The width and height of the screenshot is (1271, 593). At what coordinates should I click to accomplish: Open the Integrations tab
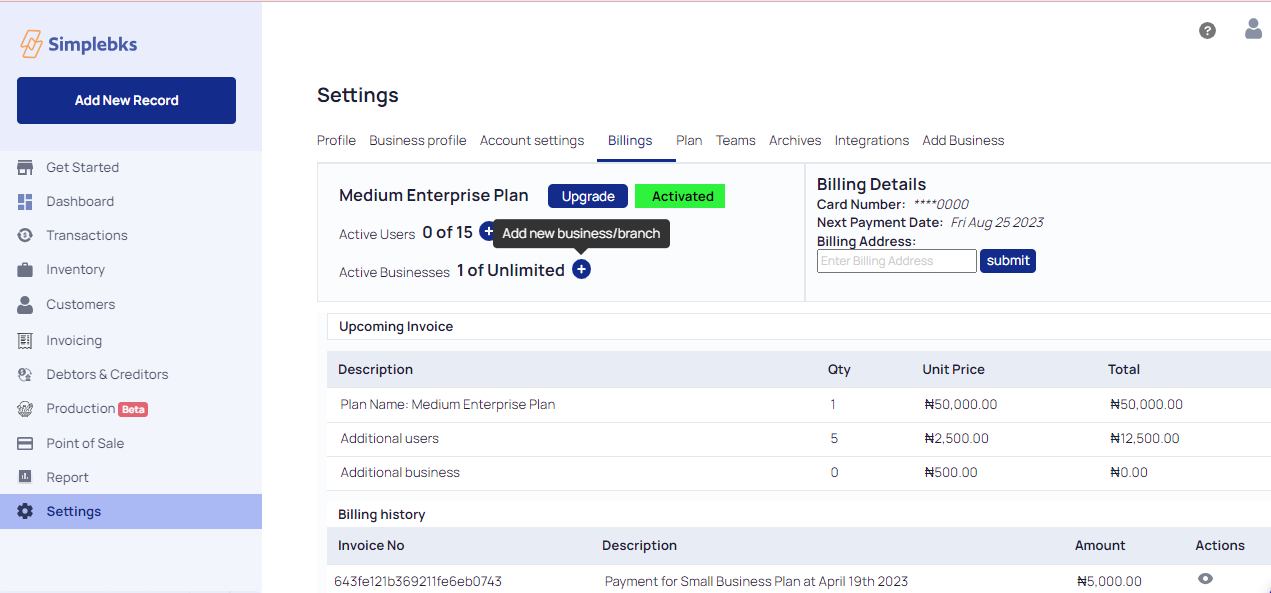871,140
